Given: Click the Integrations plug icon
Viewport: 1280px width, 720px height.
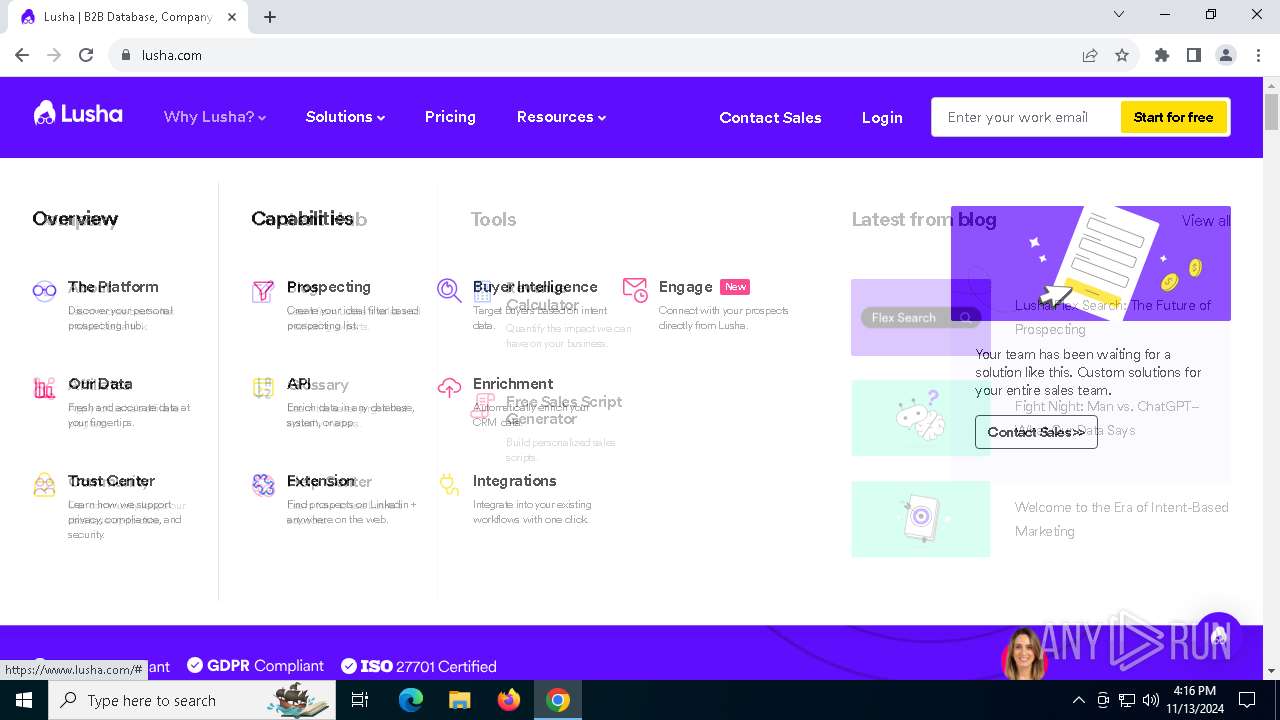Looking at the screenshot, I should tap(449, 485).
